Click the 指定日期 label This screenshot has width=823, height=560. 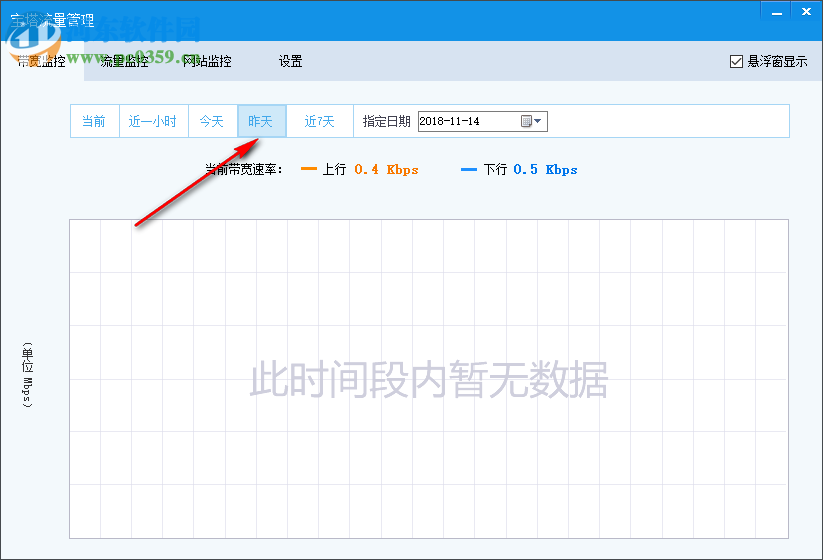386,121
